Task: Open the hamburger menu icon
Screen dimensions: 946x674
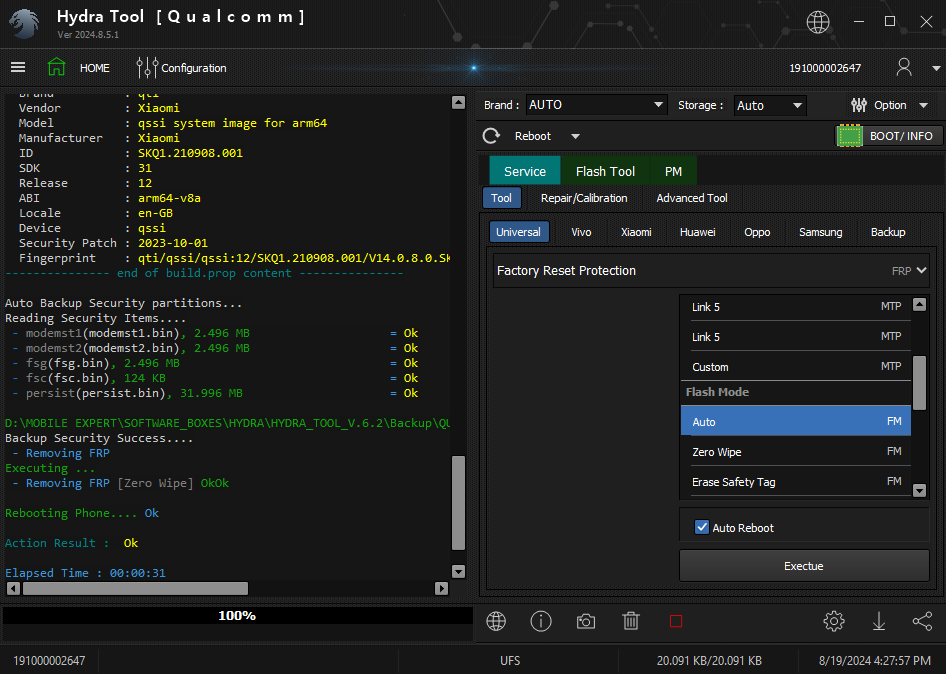Action: (18, 67)
